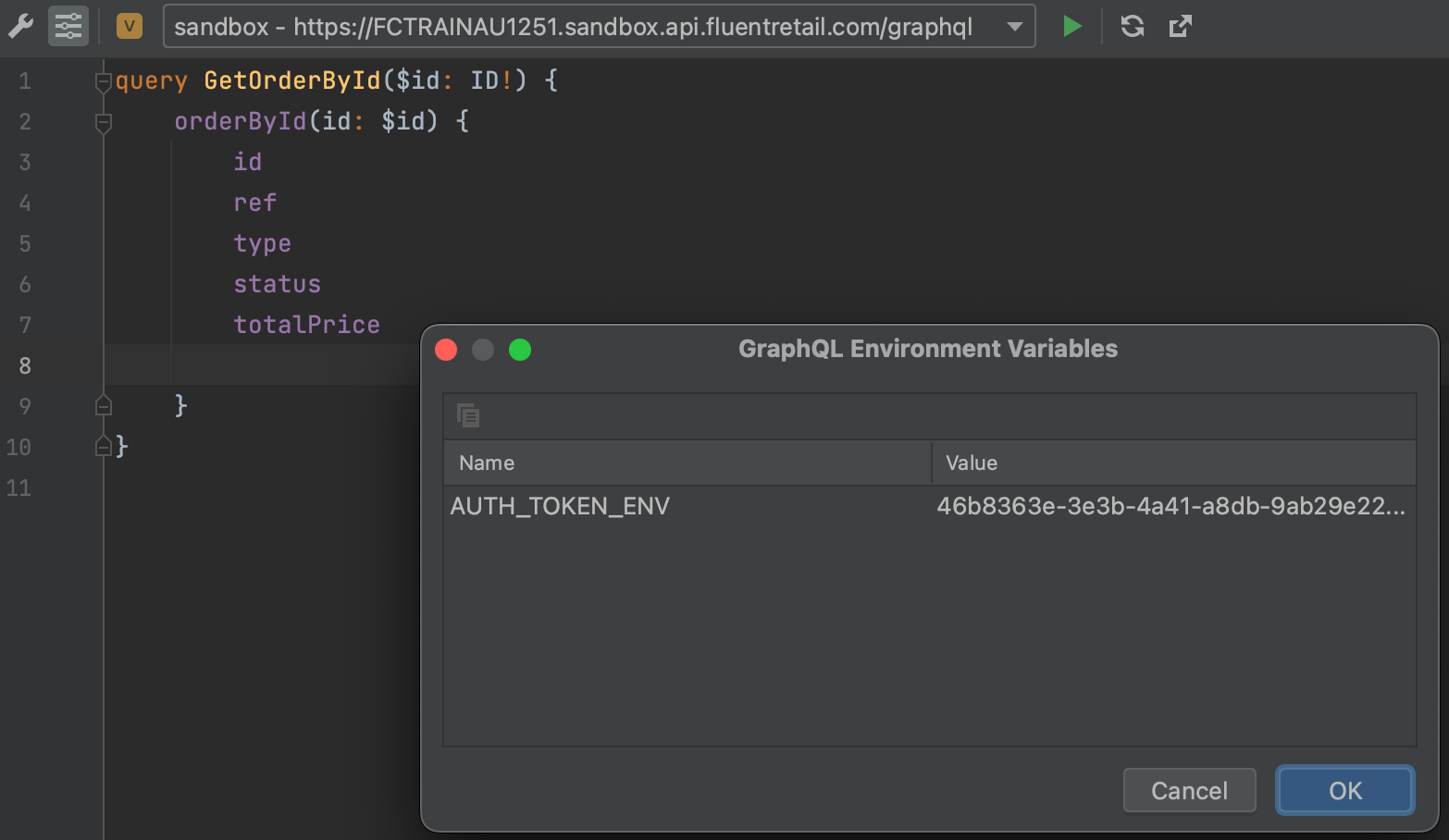1449x840 pixels.
Task: Collapse the GetOrderById query fold marker
Action: tap(104, 81)
